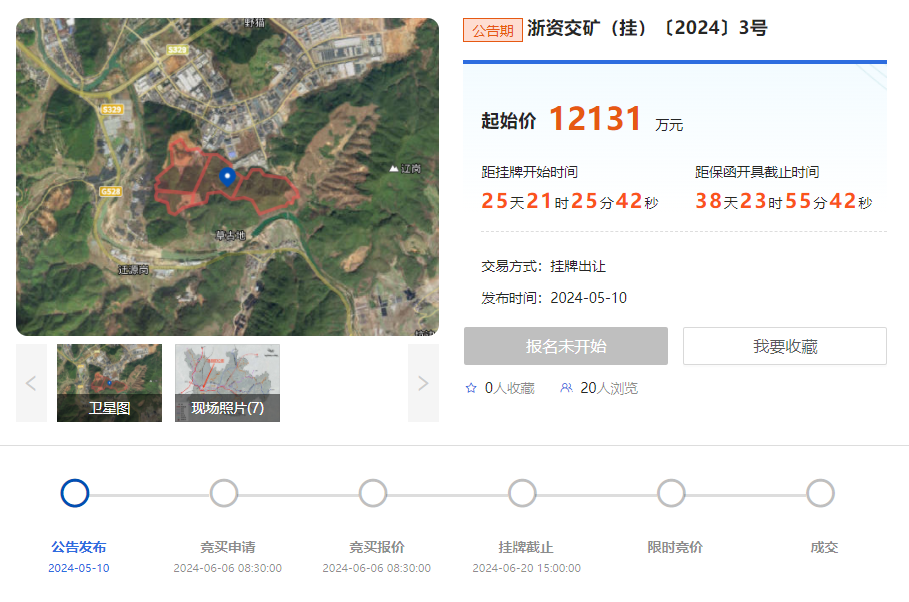Image resolution: width=909 pixels, height=602 pixels.
Task: Go to next thumbnail with right arrow
Action: [423, 383]
